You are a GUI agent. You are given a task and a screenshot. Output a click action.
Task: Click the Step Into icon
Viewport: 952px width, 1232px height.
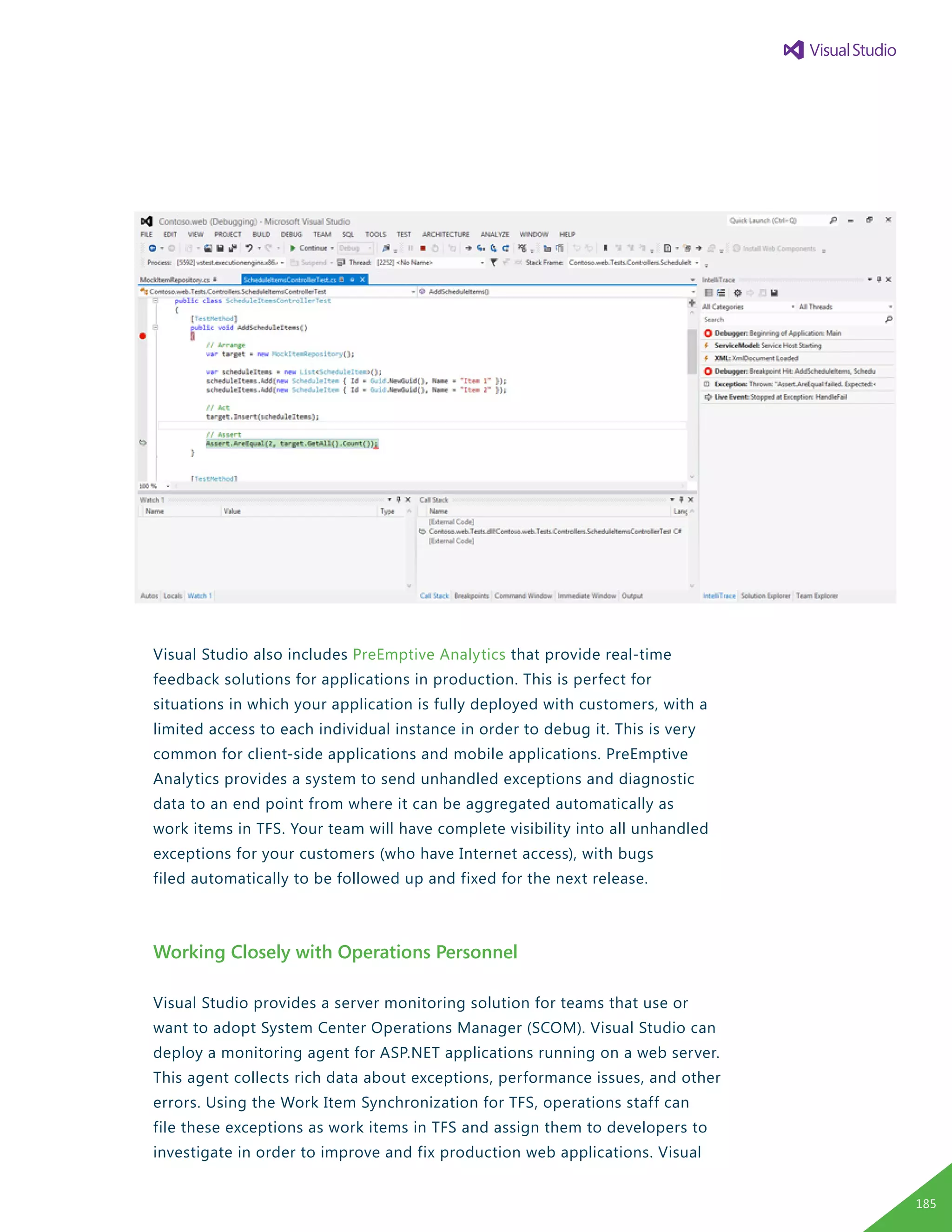click(x=481, y=248)
